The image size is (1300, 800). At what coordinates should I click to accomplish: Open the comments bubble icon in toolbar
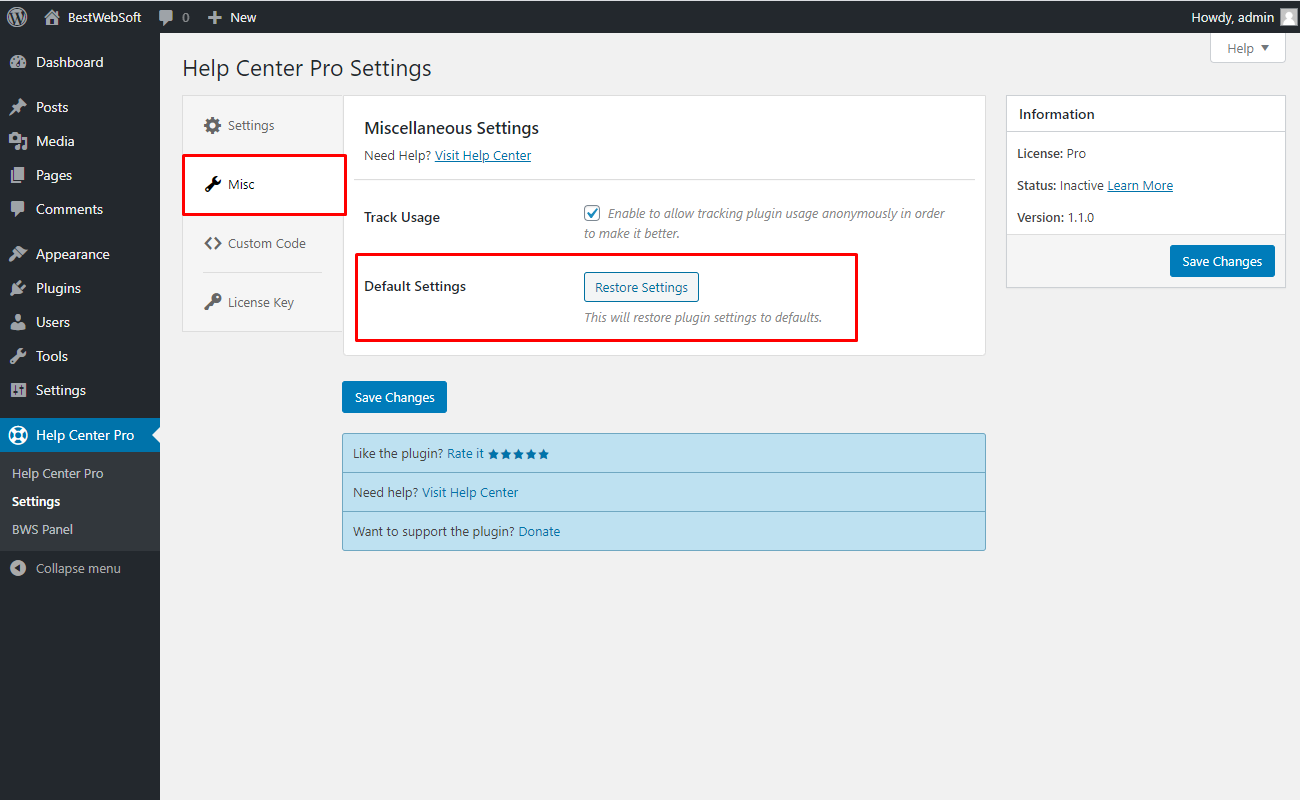pyautogui.click(x=166, y=17)
